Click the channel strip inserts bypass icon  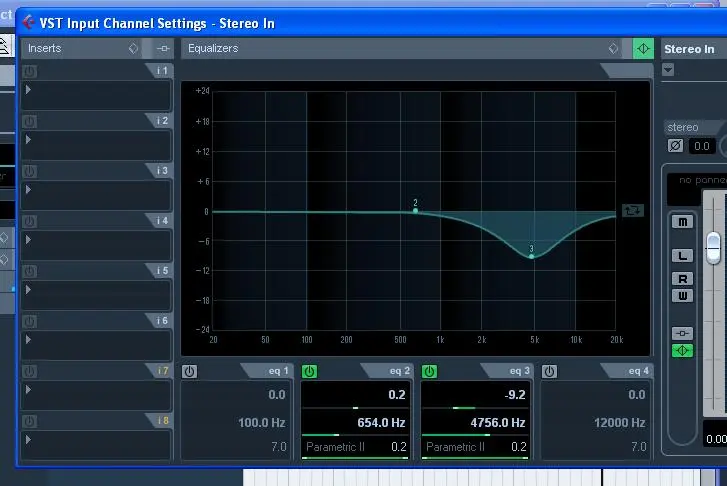click(682, 333)
